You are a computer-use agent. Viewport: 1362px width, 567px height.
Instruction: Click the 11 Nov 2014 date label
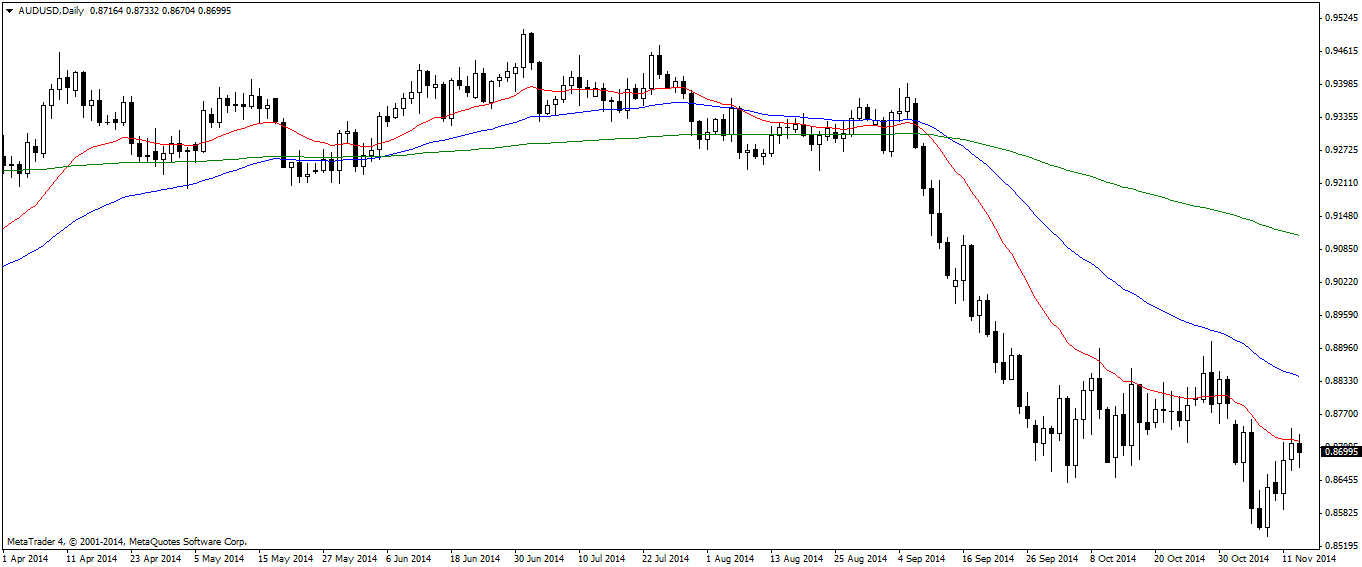[1308, 558]
